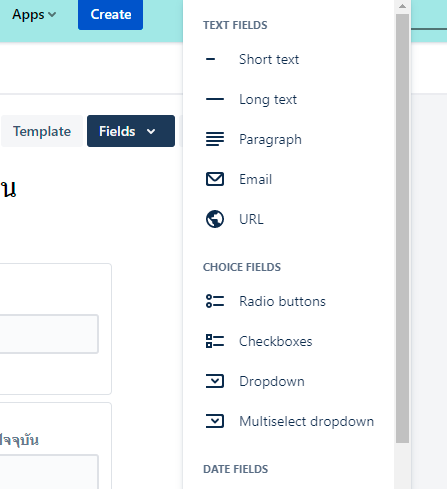
Task: Switch to the Template tab
Action: (42, 131)
